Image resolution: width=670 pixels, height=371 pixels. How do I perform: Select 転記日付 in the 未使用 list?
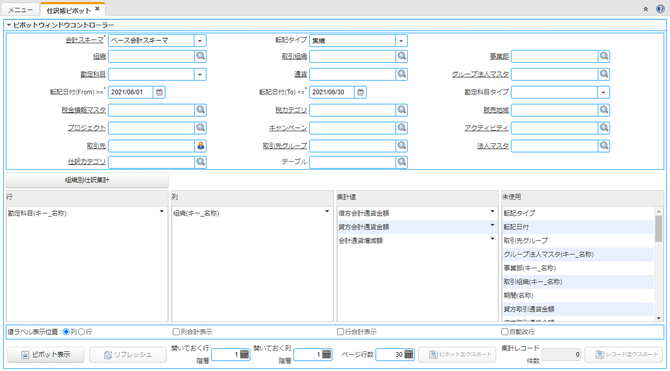[579, 227]
